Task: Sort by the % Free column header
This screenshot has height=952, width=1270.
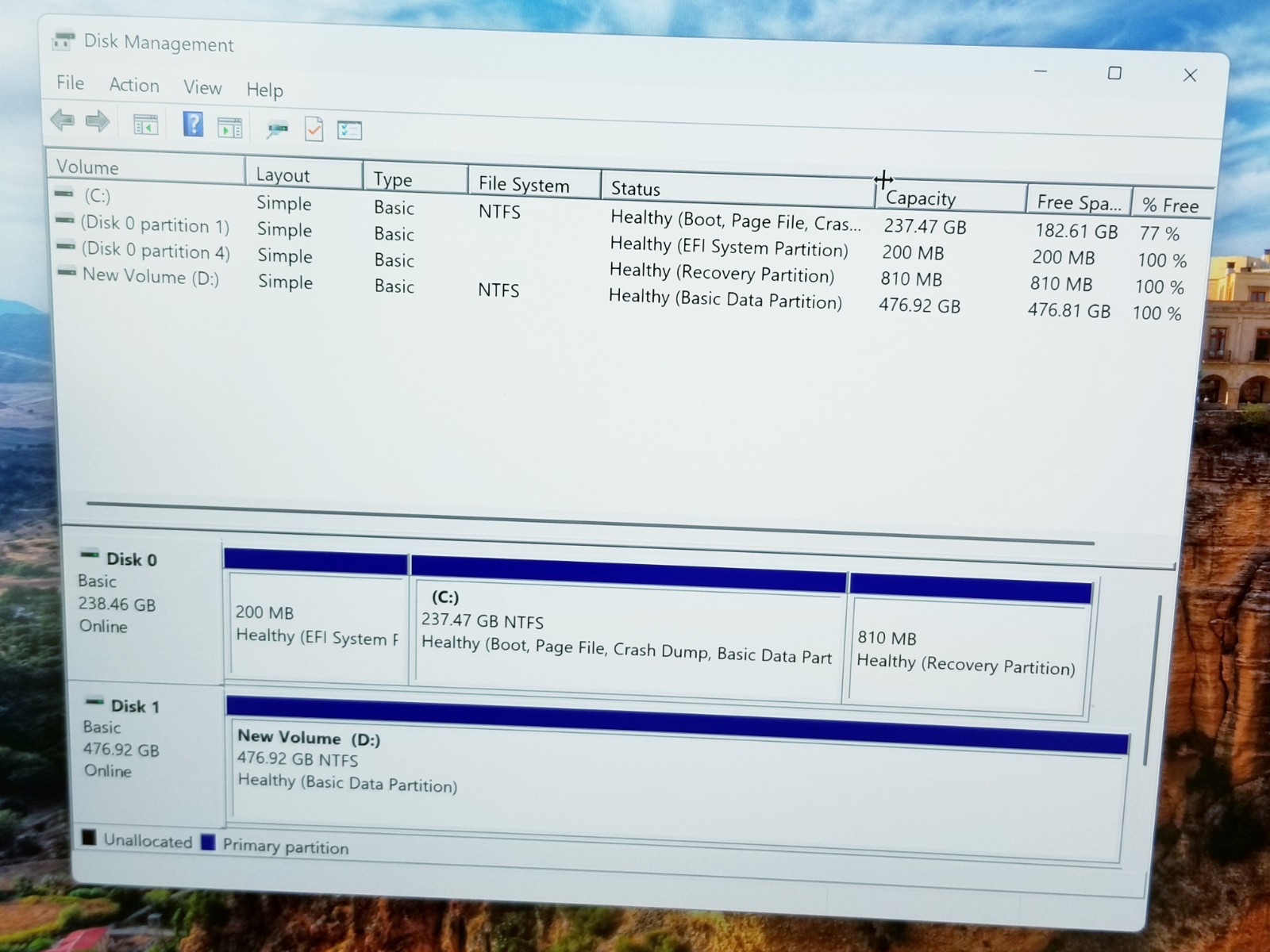Action: coord(1172,205)
